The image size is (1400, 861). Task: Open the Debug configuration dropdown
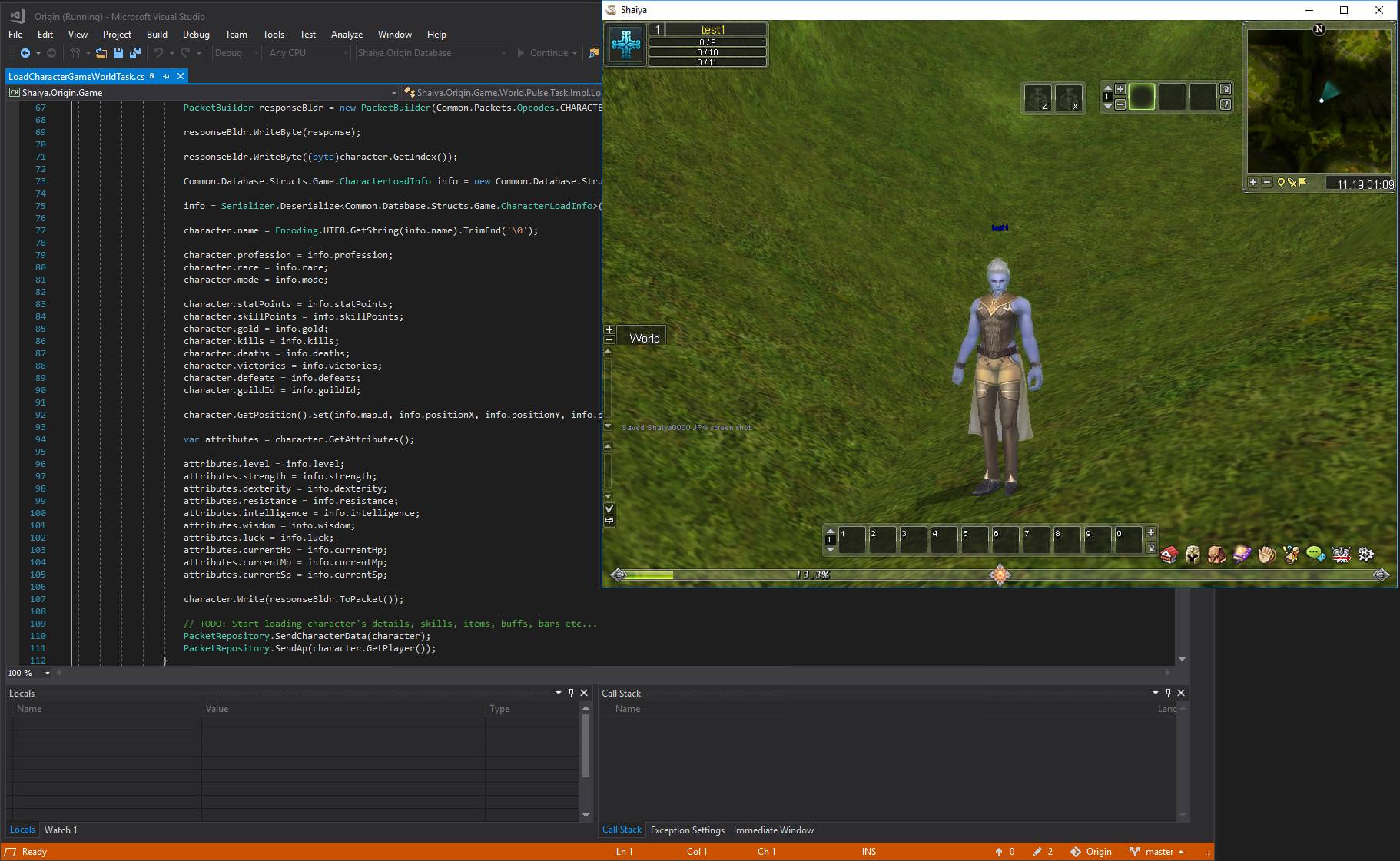coord(236,53)
